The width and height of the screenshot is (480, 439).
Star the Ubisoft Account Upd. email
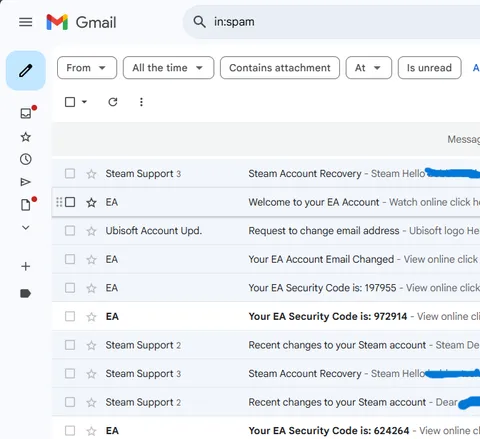tap(91, 231)
